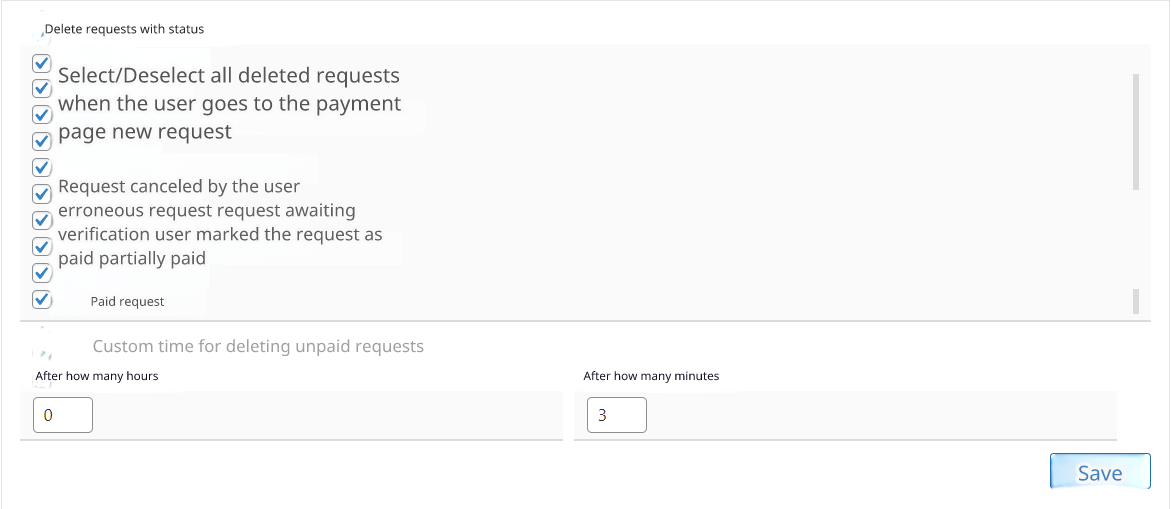Toggle the topmost Select/Deselect all checkbox
Viewport: 1171px width, 509px height.
[42, 63]
